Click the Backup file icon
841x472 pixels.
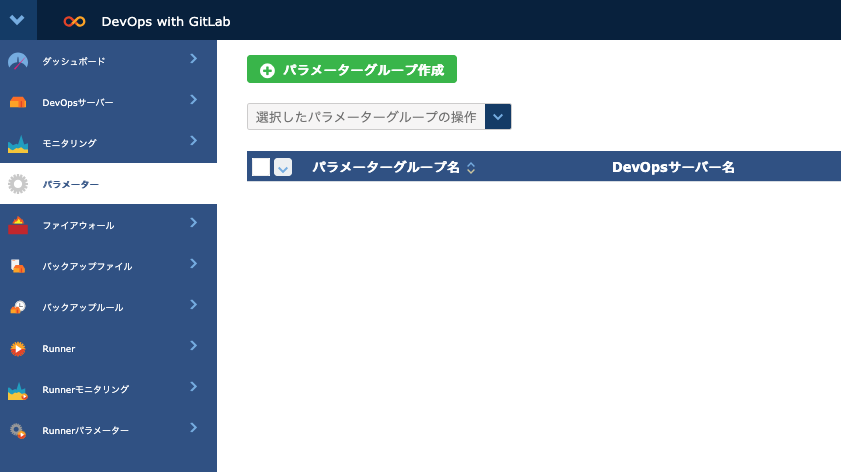click(18, 266)
